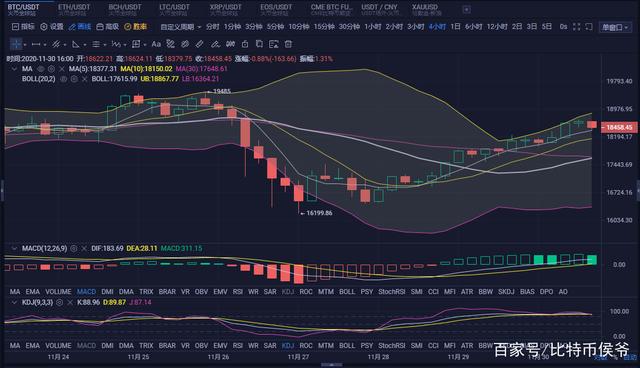
Task: Select the 5日 timeframe
Action: pyautogui.click(x=547, y=27)
